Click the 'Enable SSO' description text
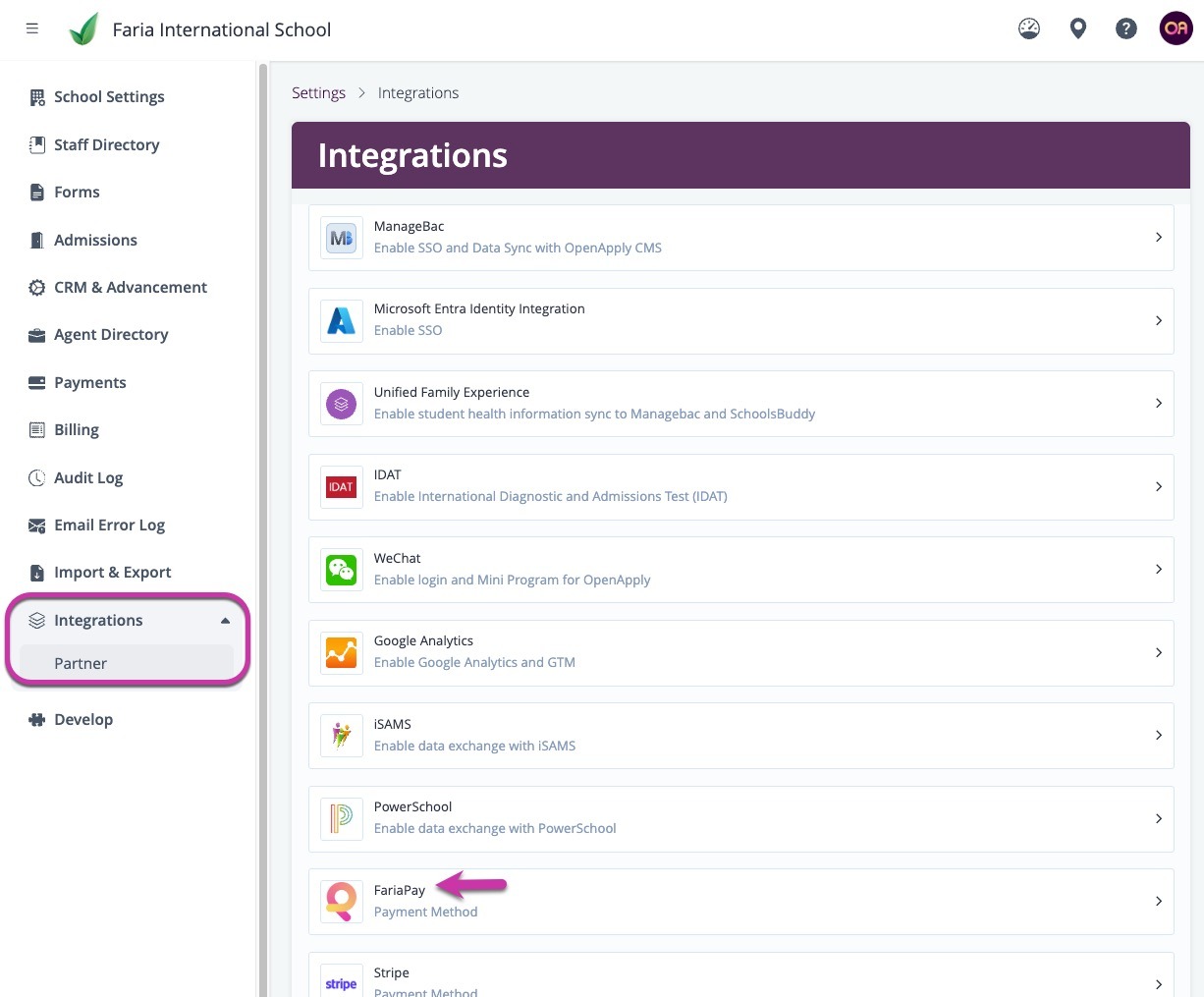1204x997 pixels. (x=408, y=331)
